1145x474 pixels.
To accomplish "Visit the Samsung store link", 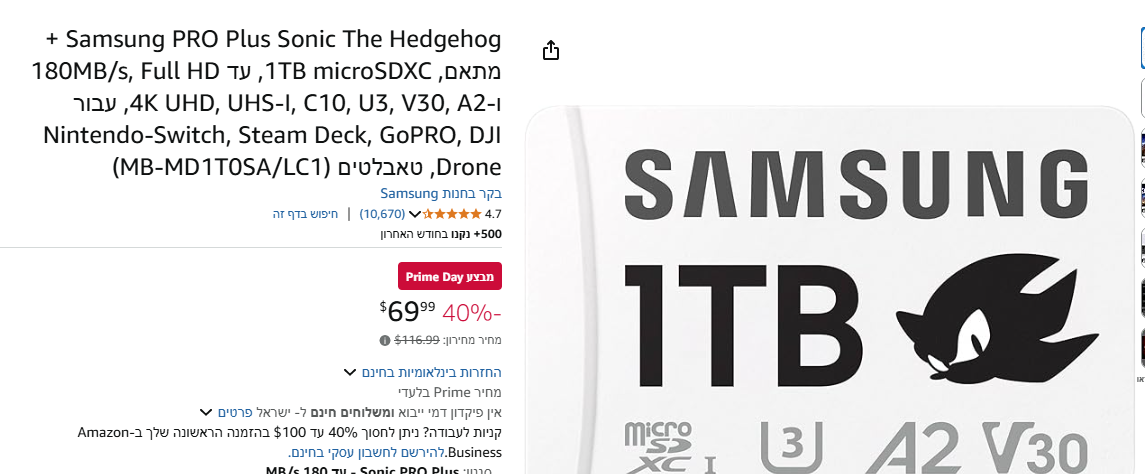I will coord(441,193).
